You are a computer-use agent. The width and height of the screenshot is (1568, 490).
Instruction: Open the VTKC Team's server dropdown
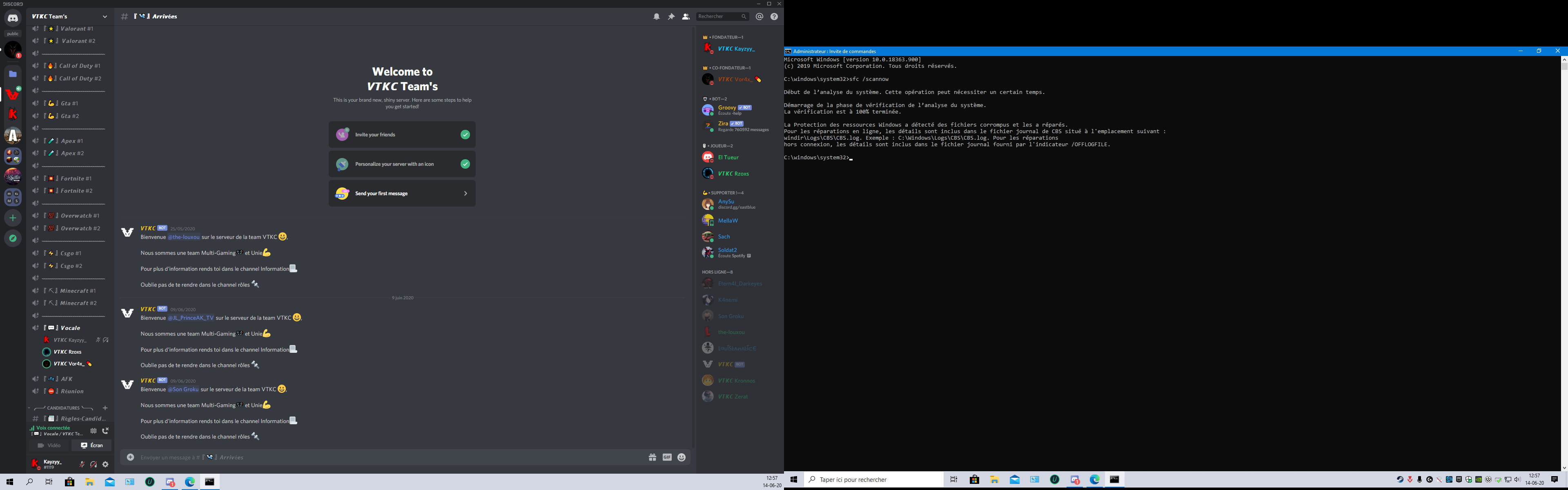pyautogui.click(x=105, y=16)
